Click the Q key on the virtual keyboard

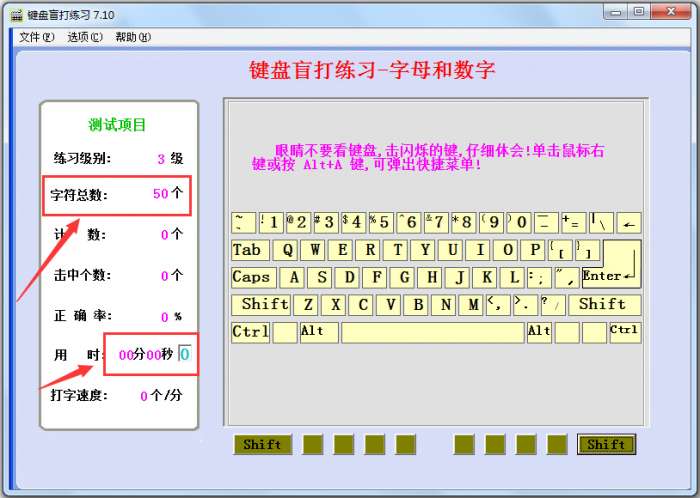pos(287,250)
